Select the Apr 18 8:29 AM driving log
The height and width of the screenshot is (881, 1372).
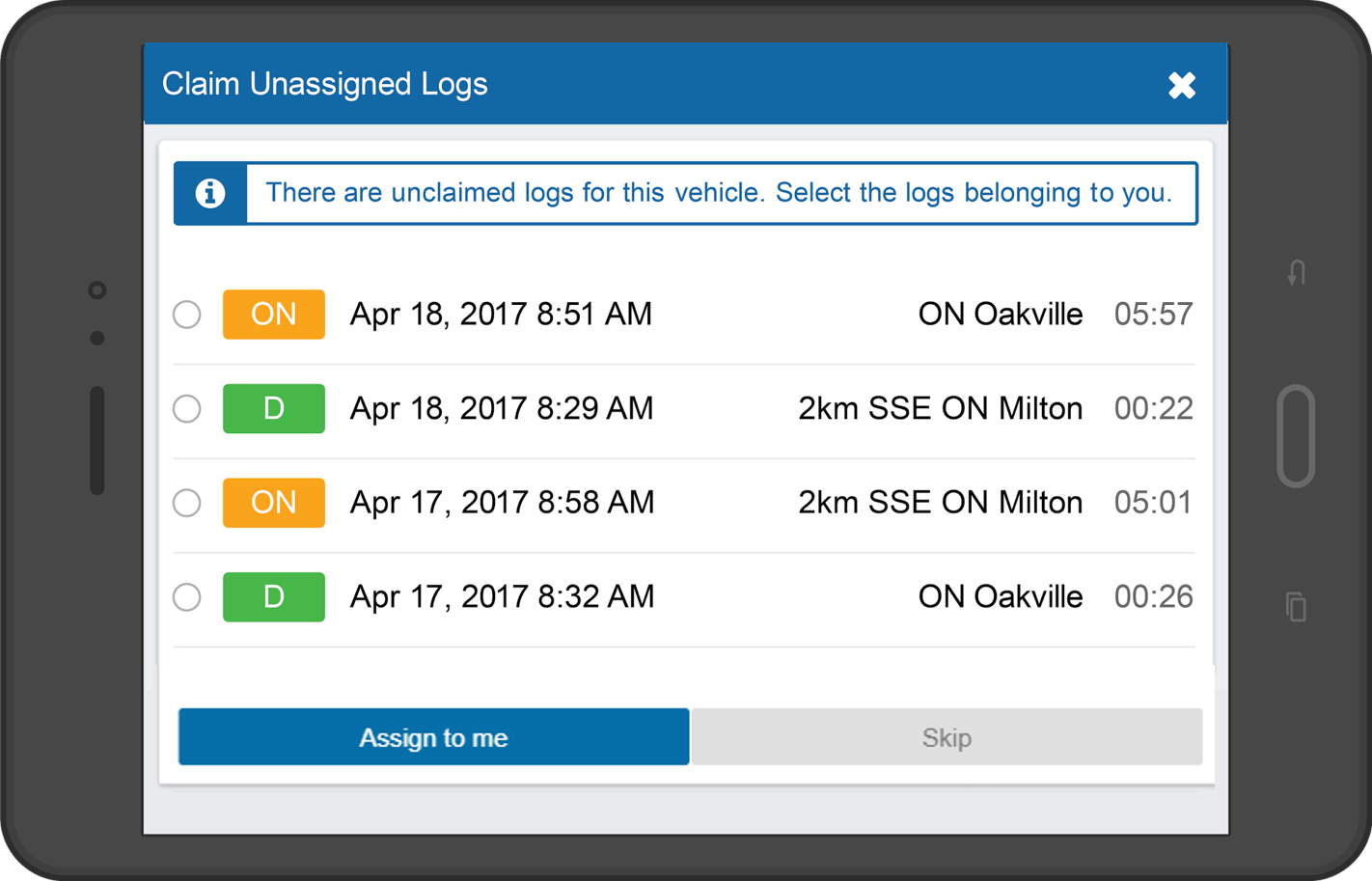186,408
